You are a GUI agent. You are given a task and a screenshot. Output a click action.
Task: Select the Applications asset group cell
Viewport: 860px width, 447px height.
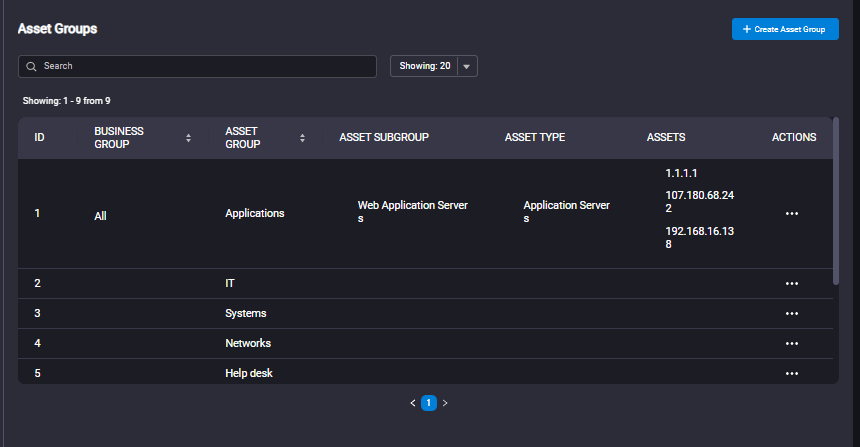(254, 213)
